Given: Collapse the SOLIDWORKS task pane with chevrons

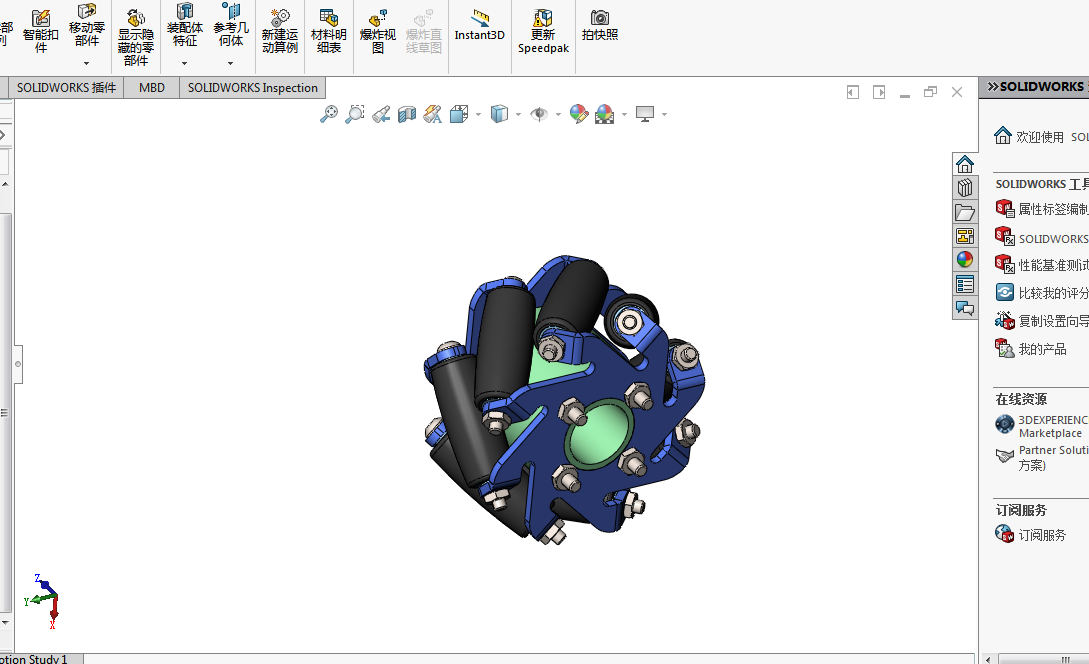Looking at the screenshot, I should [x=992, y=87].
